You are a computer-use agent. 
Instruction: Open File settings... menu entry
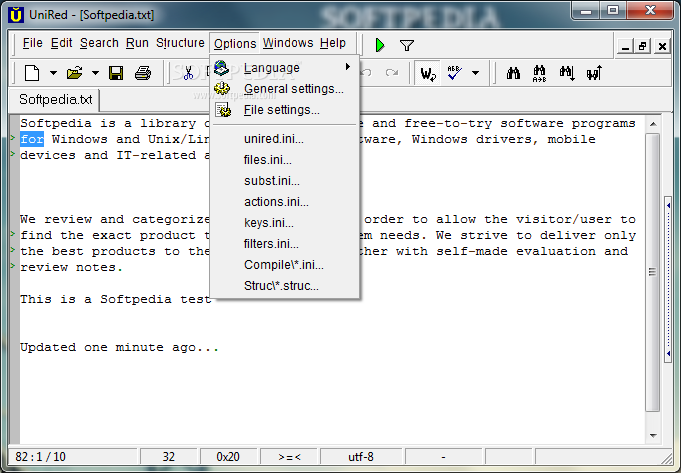coord(284,110)
